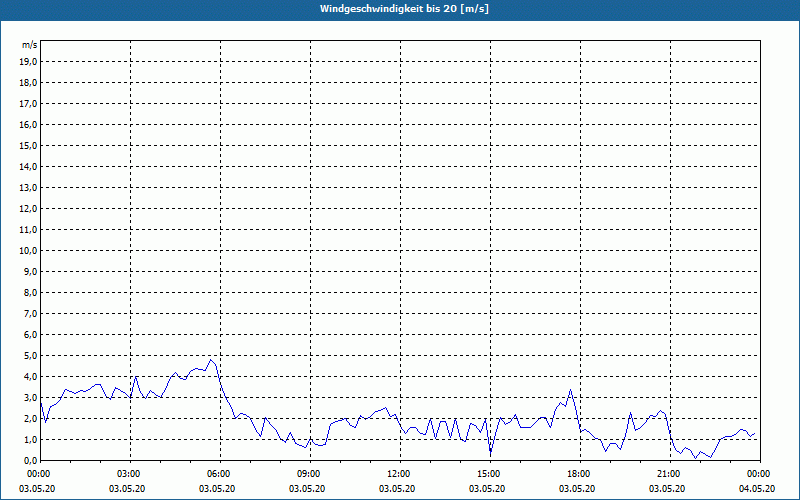Click the "00:00" time label above 03.05.20

pos(37,474)
